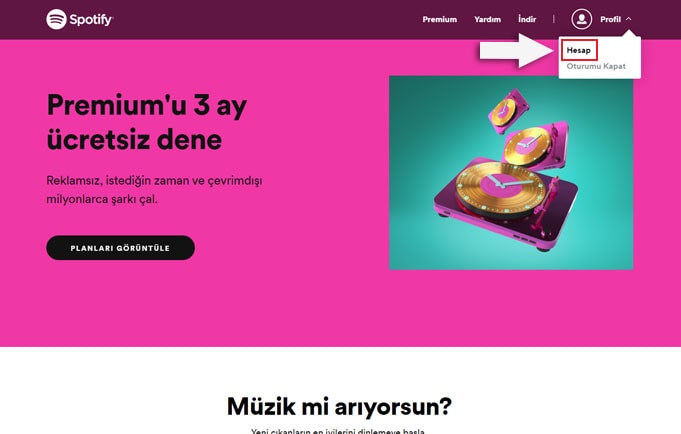Click the Spotify wordmark text

(x=91, y=20)
